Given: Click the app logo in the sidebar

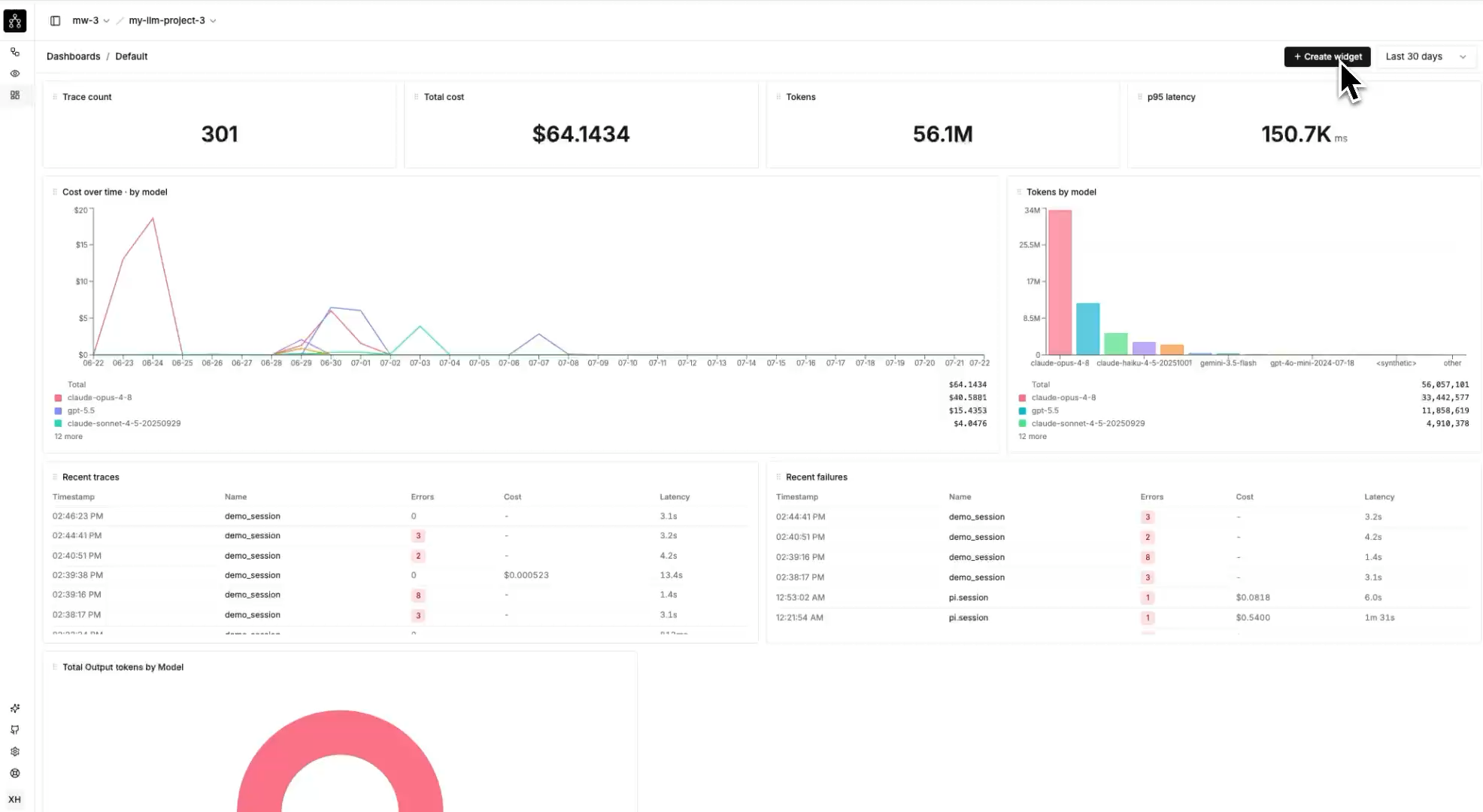Looking at the screenshot, I should [x=15, y=21].
